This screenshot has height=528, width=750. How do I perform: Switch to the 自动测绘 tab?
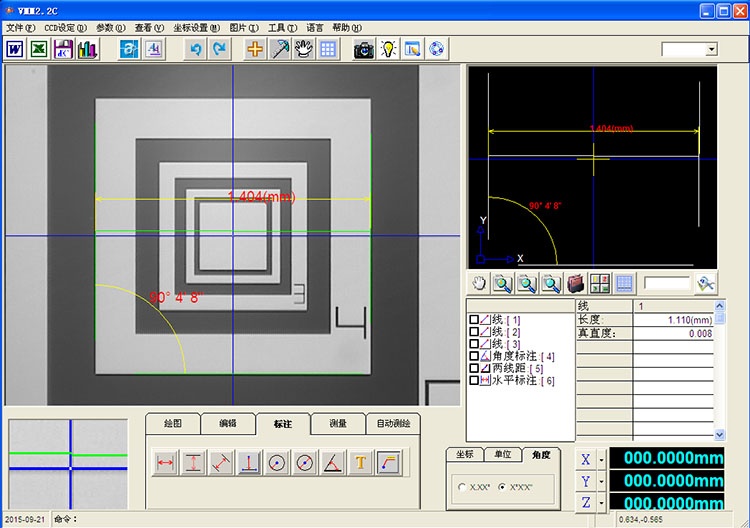(x=393, y=424)
